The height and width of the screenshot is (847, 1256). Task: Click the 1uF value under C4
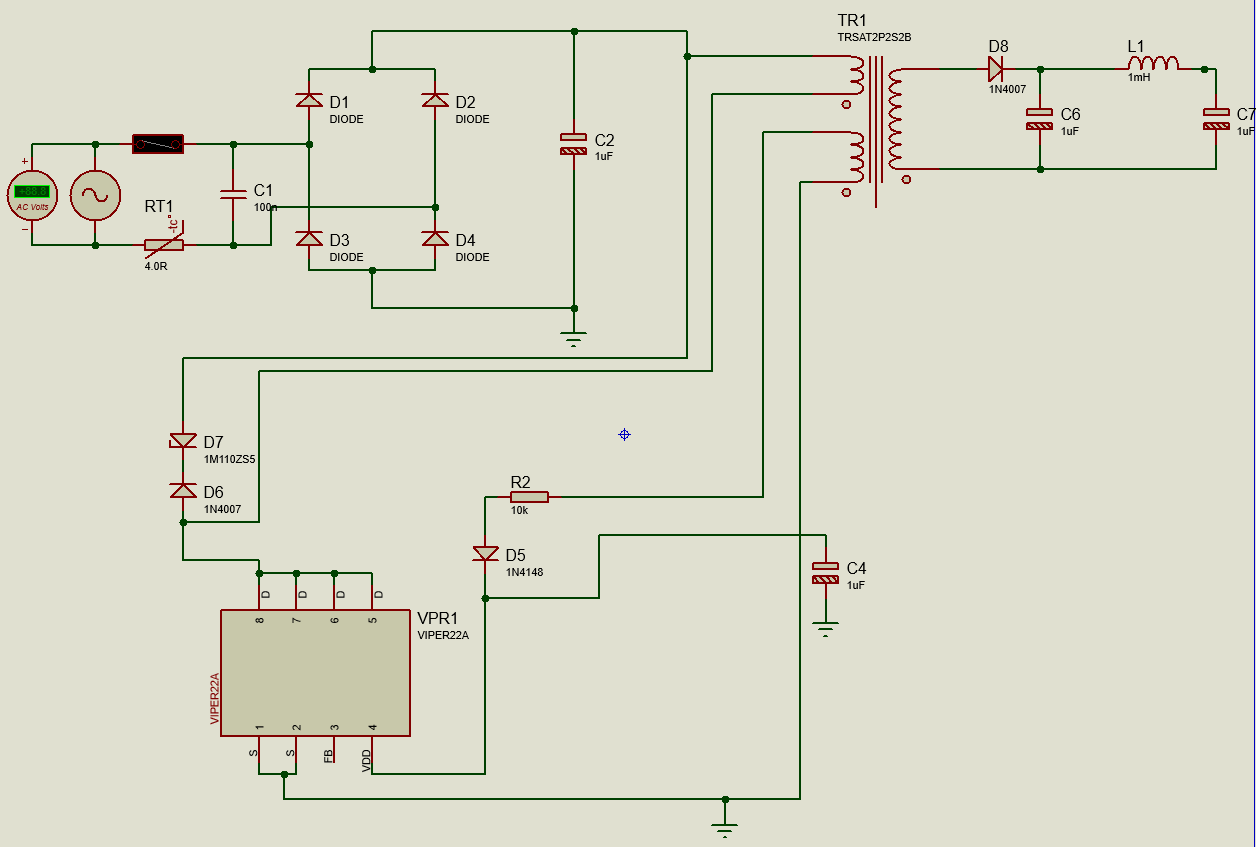857,585
